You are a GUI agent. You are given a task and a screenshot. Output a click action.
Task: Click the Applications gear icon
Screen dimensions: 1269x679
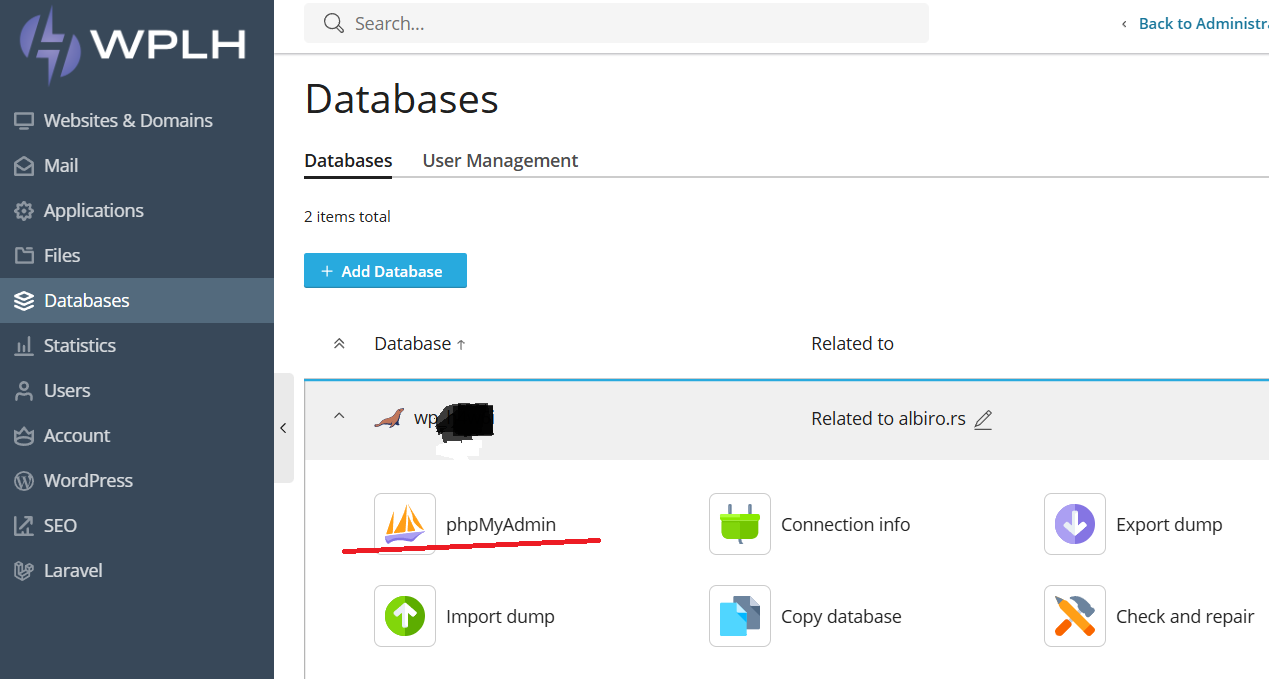(24, 211)
